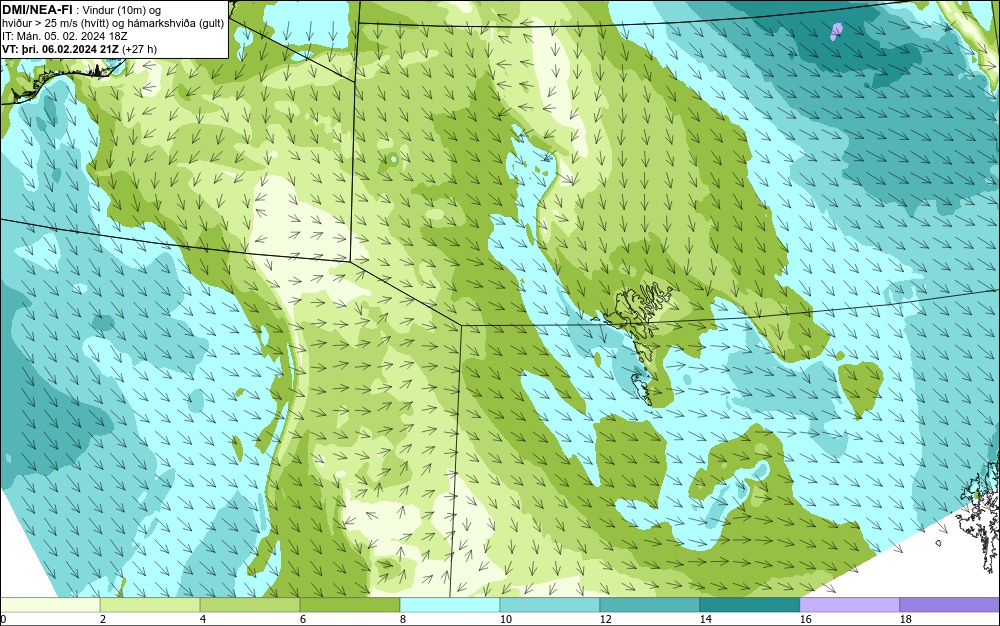
Task: Click the 'hviður > 25 m/s' legend description line
Action: tap(113, 24)
